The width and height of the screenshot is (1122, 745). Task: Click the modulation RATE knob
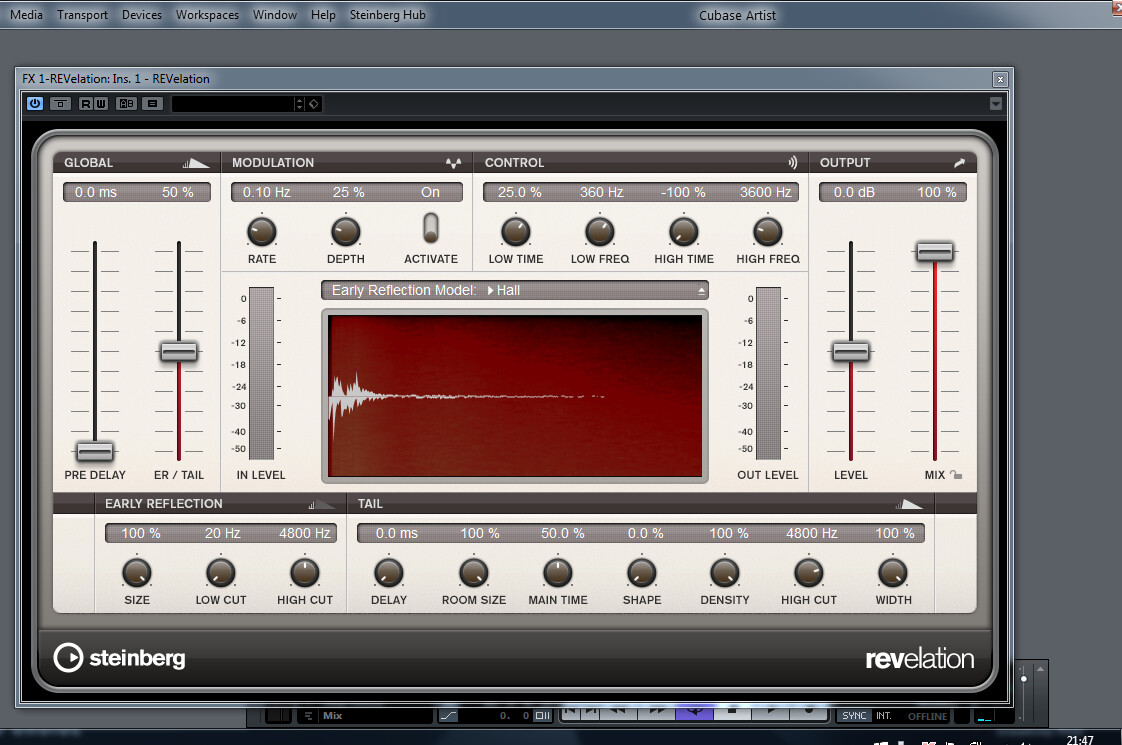pos(261,231)
